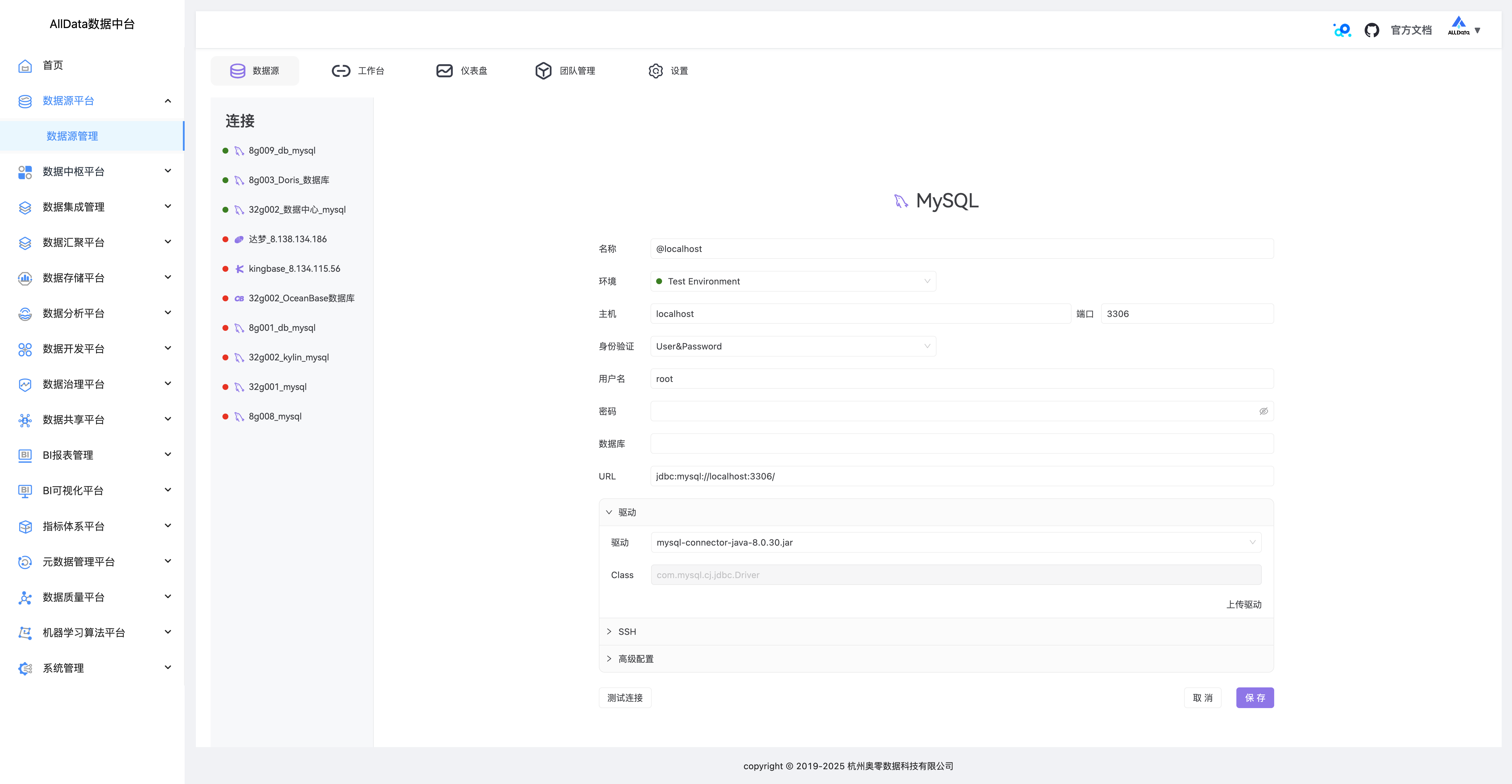Select 数据源管理 submenu item
The height and width of the screenshot is (784, 1512).
[x=92, y=136]
